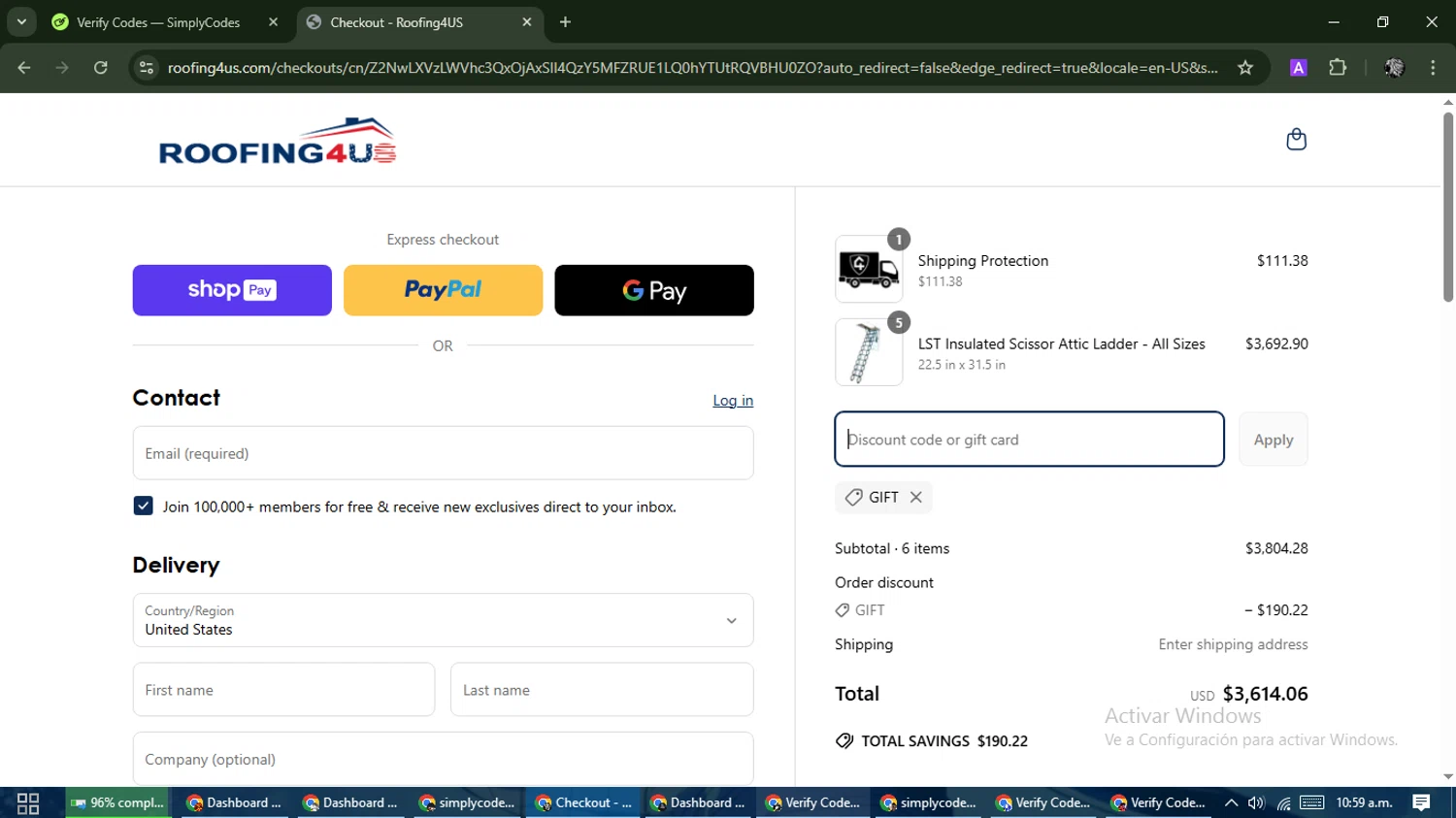1456x818 pixels.
Task: Open the touch keyboard tray icon
Action: 1312,802
